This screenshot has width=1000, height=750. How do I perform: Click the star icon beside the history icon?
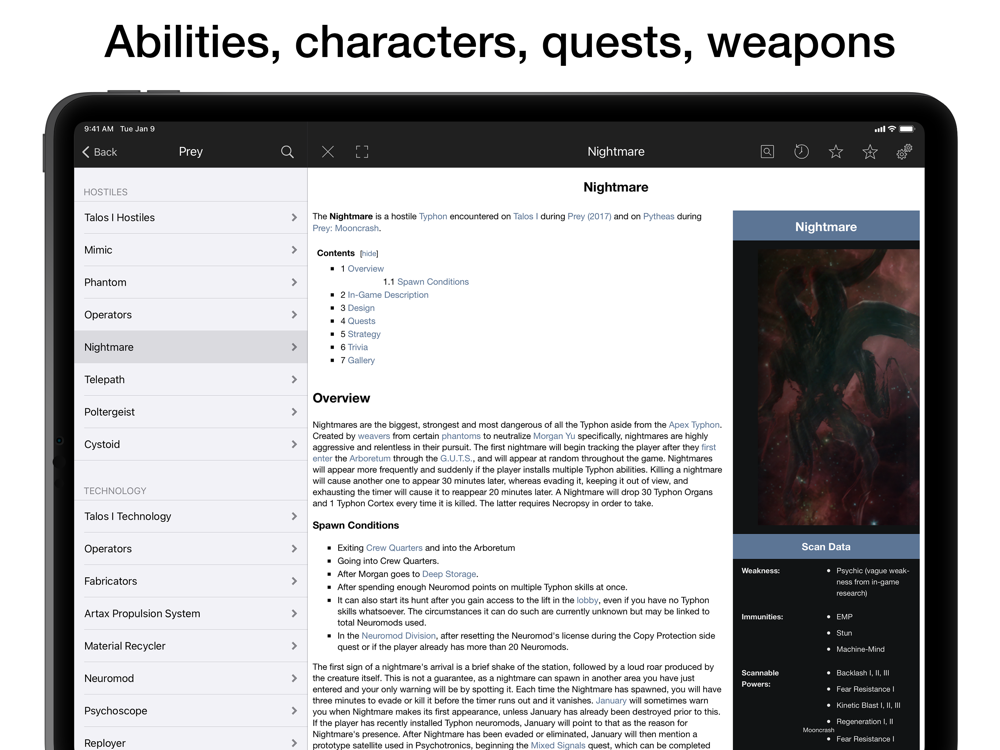pos(836,152)
